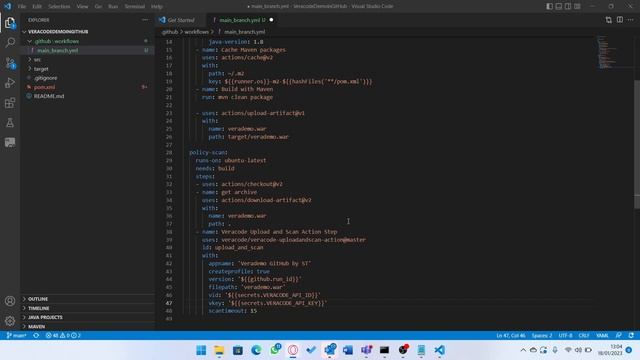Click the main* git branch indicator
Viewport: 640px width, 360px height.
click(16, 336)
